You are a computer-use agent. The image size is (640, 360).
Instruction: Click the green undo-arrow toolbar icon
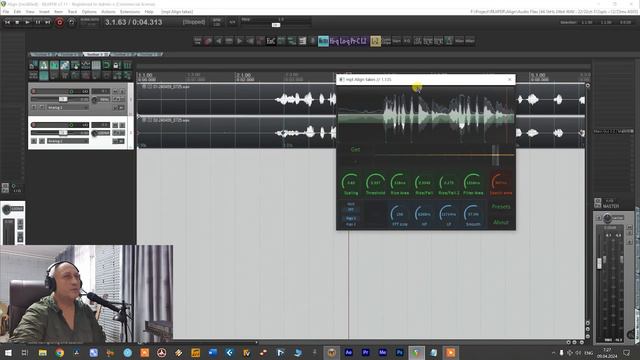[106, 65]
